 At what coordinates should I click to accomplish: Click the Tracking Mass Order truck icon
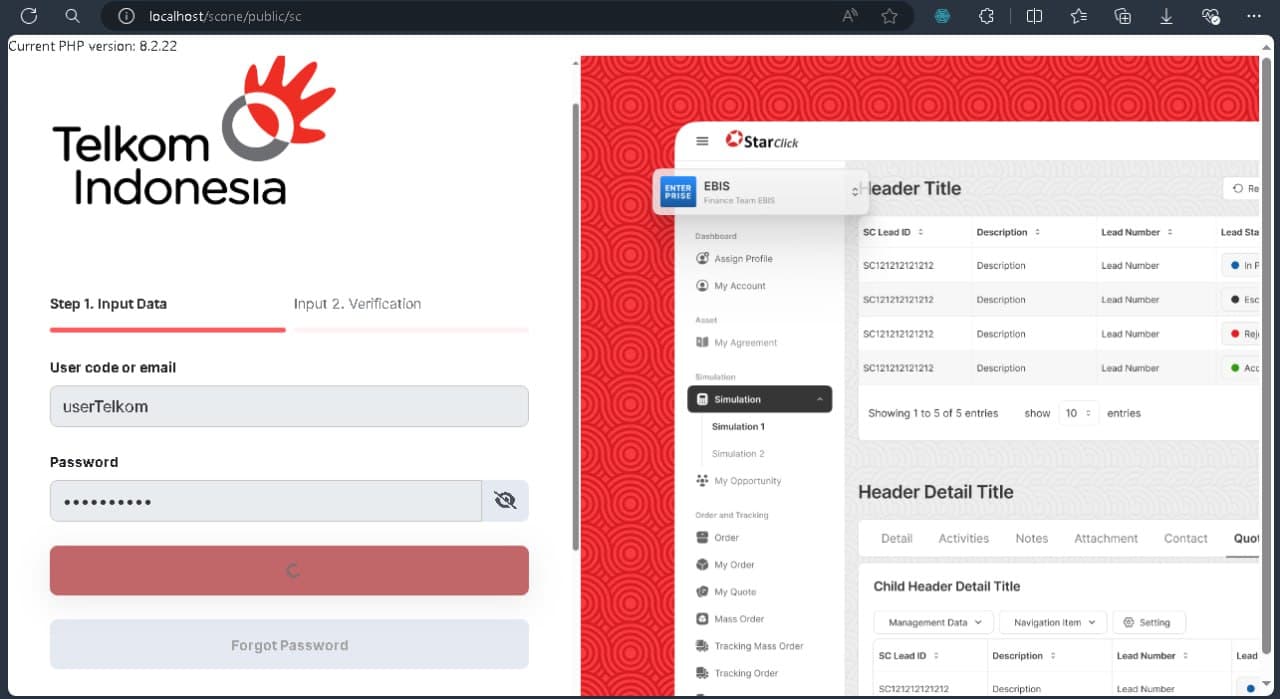click(702, 646)
